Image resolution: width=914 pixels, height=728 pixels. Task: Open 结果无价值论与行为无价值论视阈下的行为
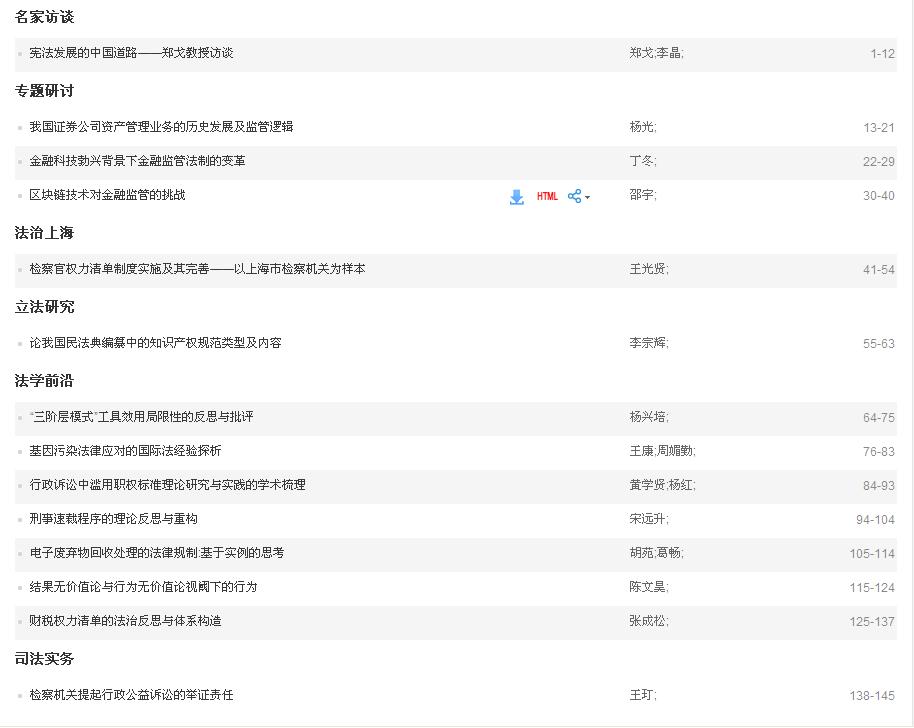143,587
